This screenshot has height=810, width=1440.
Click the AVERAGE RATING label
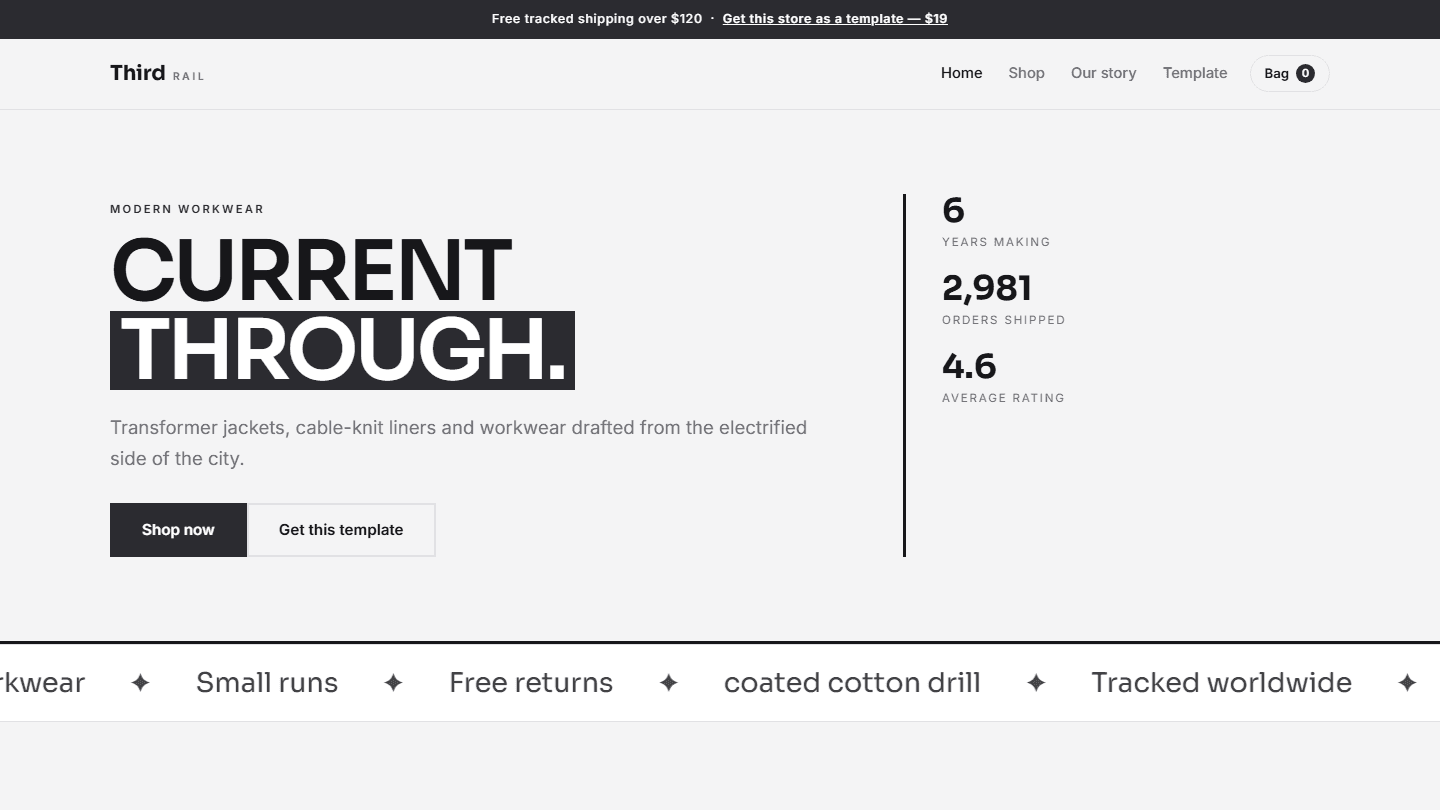pos(1003,398)
